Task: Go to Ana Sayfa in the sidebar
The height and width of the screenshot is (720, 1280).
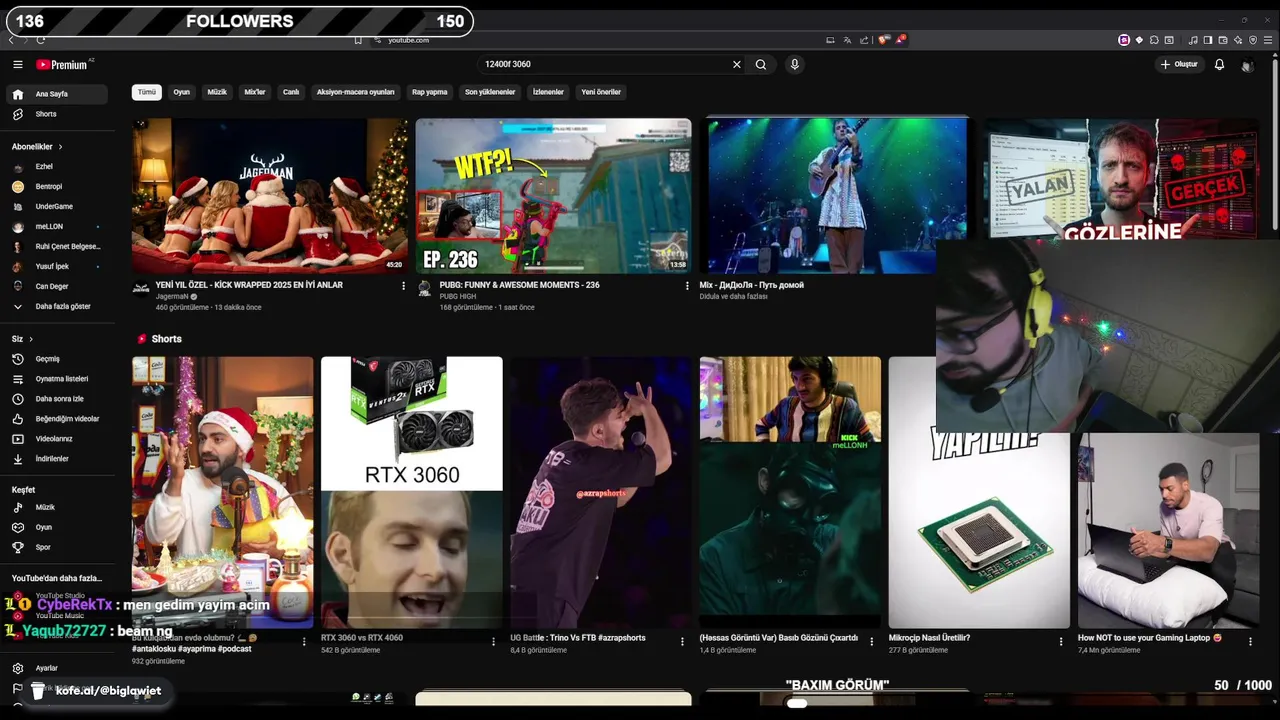Action: click(x=58, y=94)
